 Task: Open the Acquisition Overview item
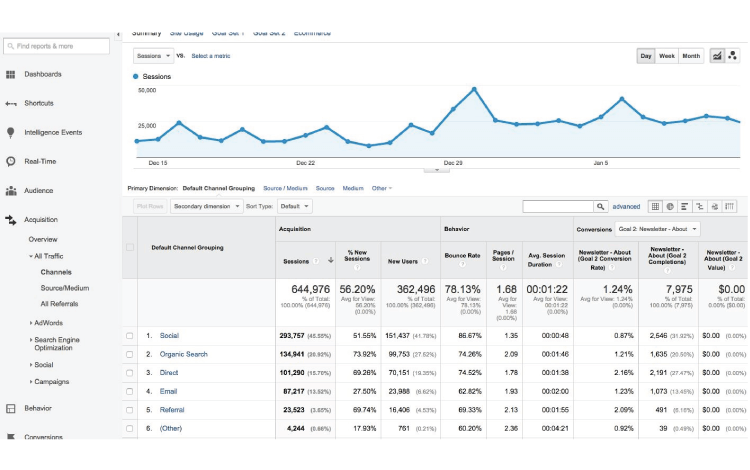coord(43,240)
